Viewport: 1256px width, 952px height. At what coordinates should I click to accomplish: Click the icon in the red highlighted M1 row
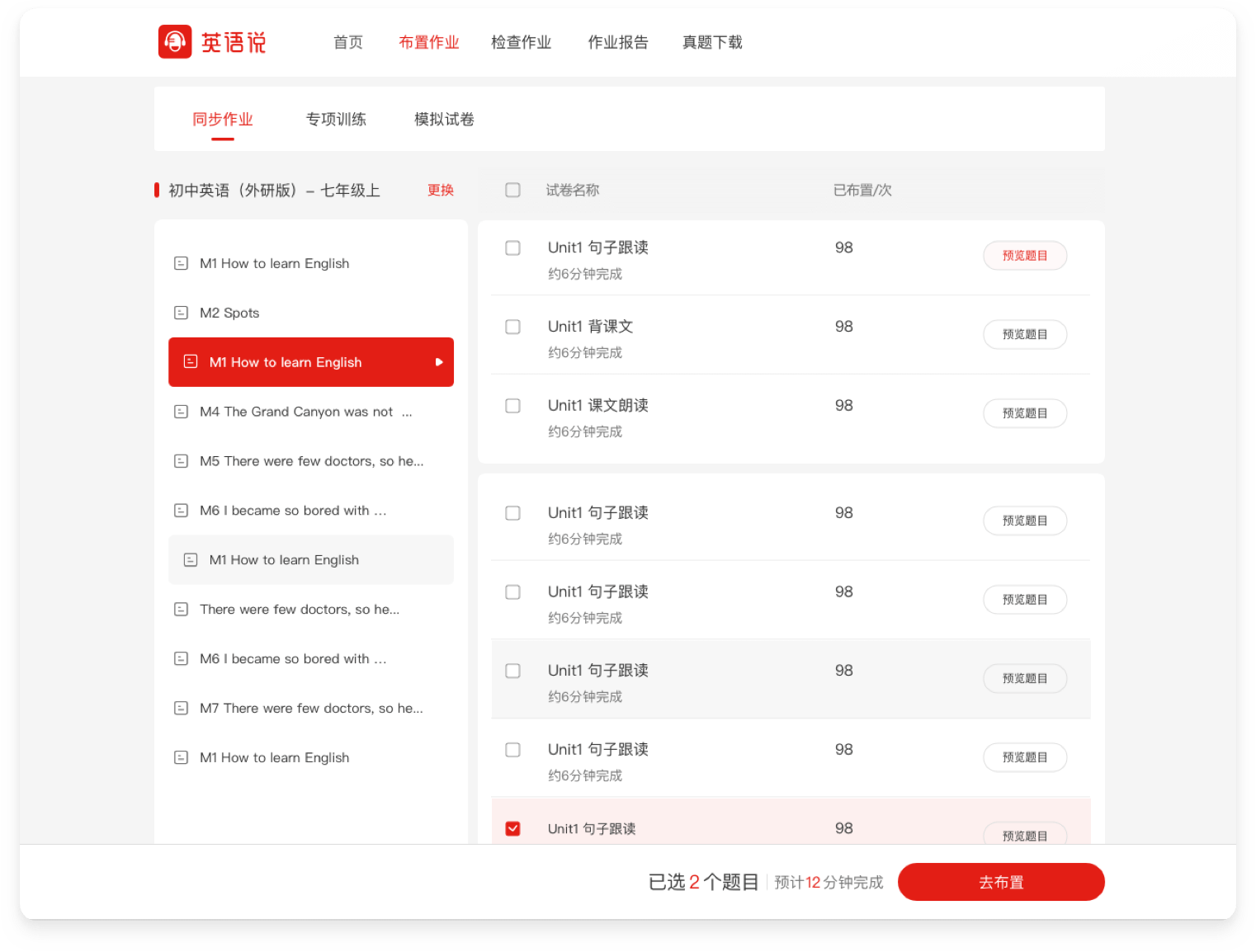191,361
